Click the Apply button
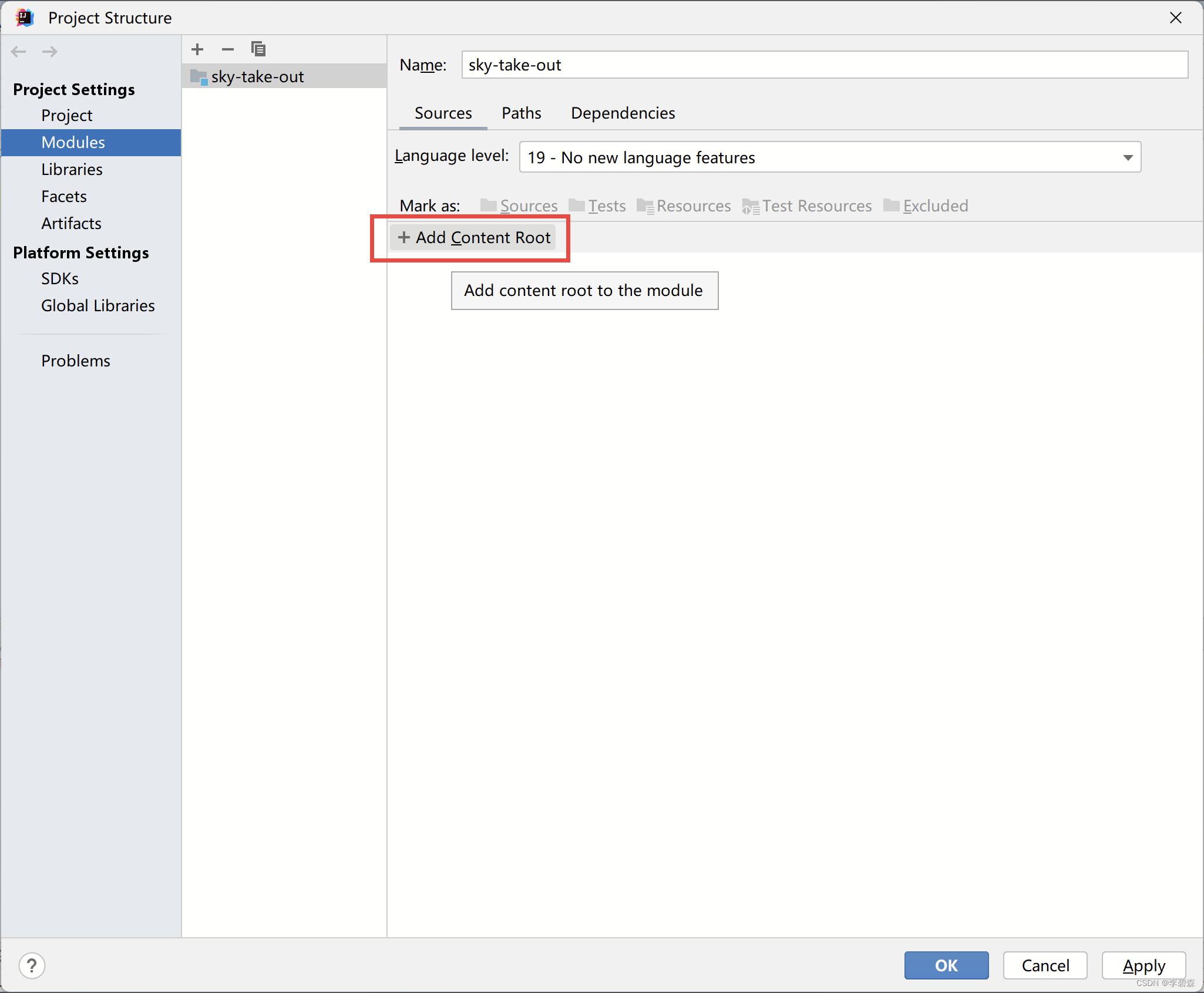The width and height of the screenshot is (1204, 993). click(1142, 965)
